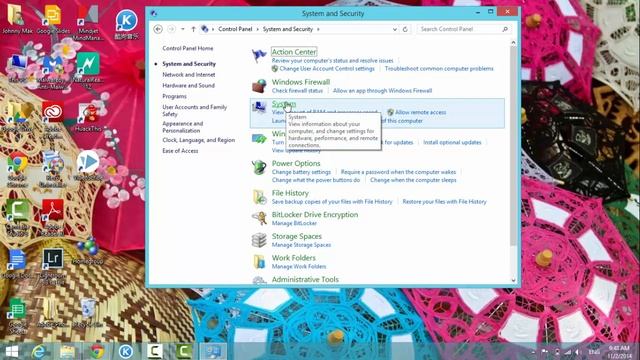Image resolution: width=640 pixels, height=360 pixels.
Task: Open the Recycle Bin on the desktop
Action: 88,313
